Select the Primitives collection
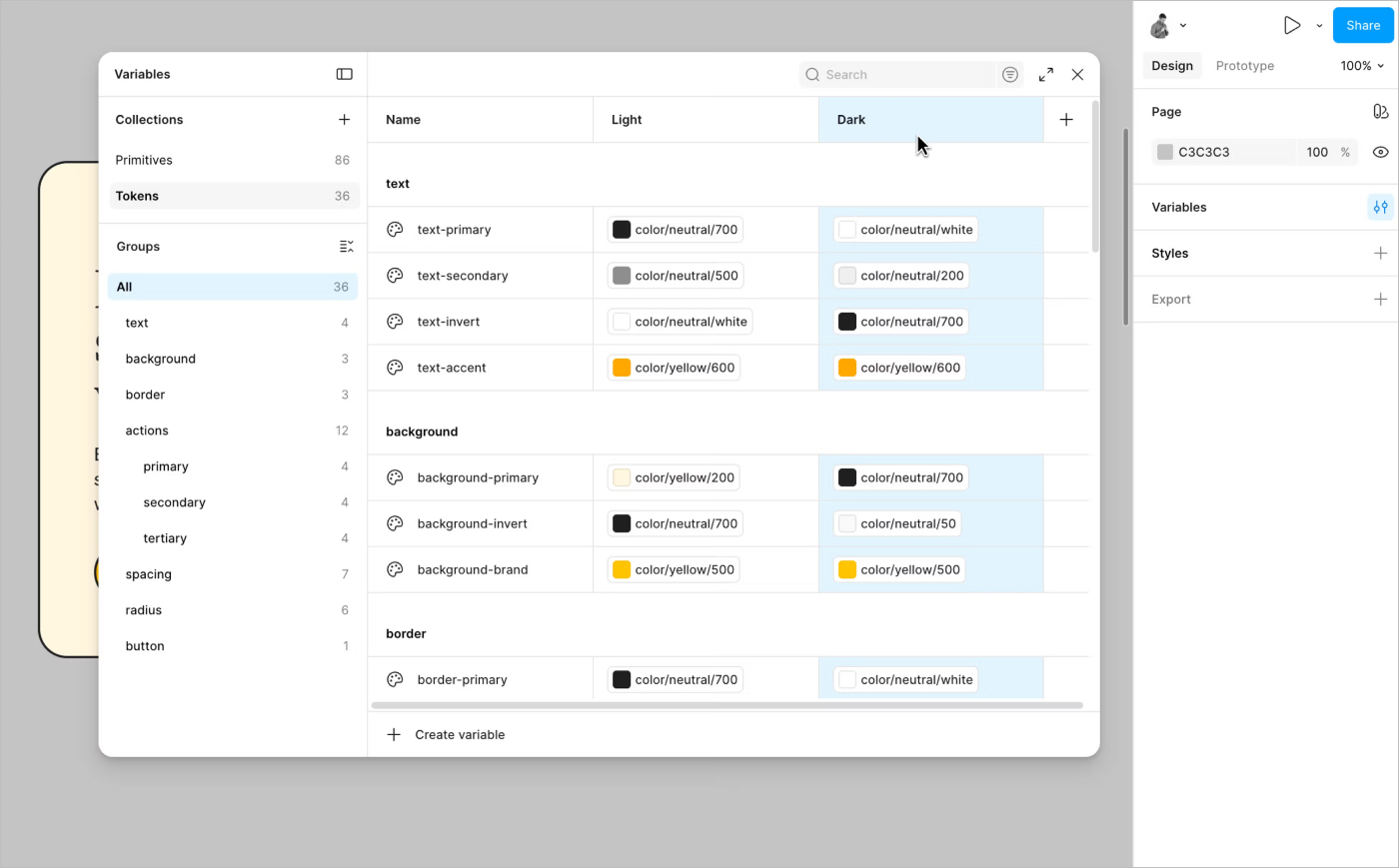The height and width of the screenshot is (868, 1399). coord(234,160)
